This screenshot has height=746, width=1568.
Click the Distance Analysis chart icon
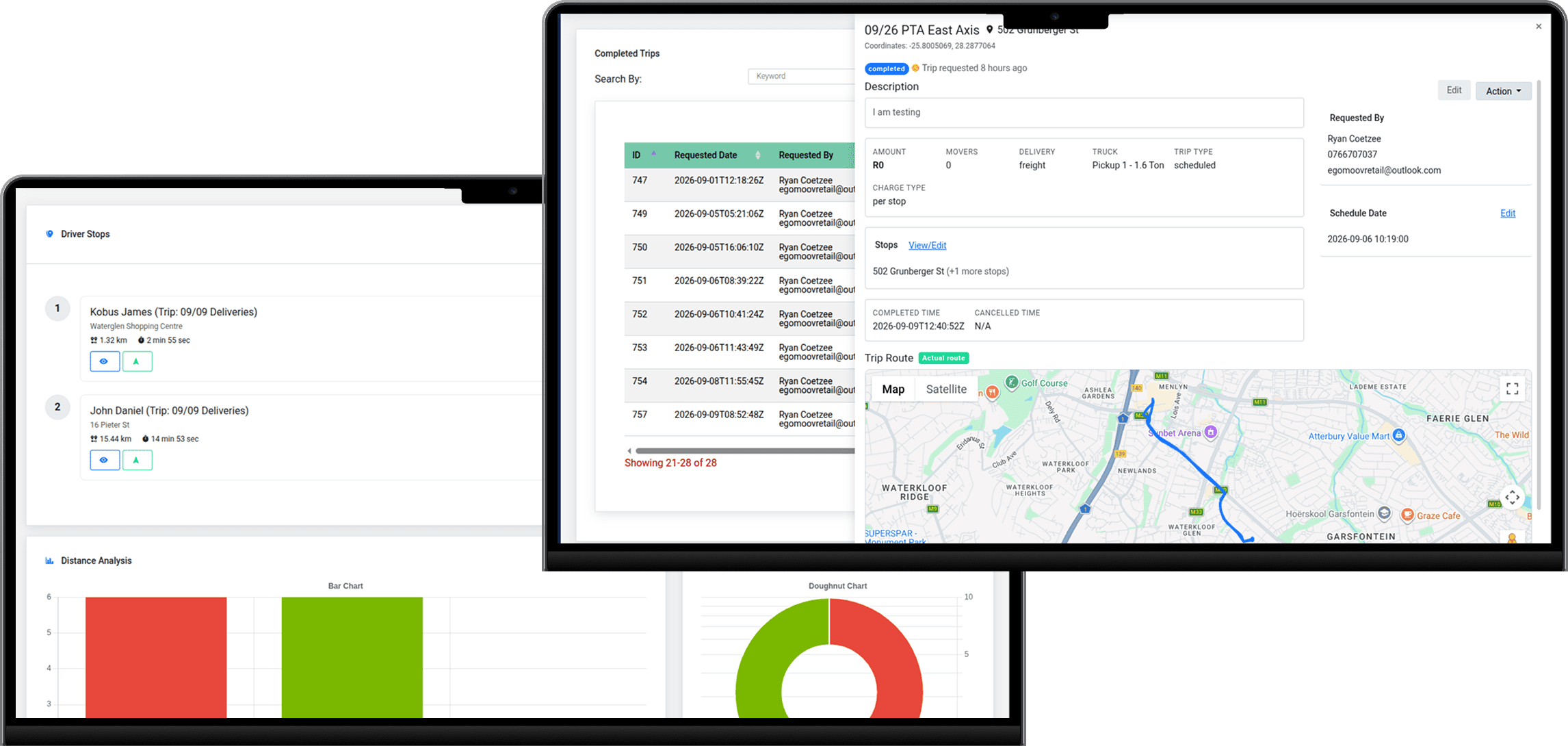tap(49, 561)
